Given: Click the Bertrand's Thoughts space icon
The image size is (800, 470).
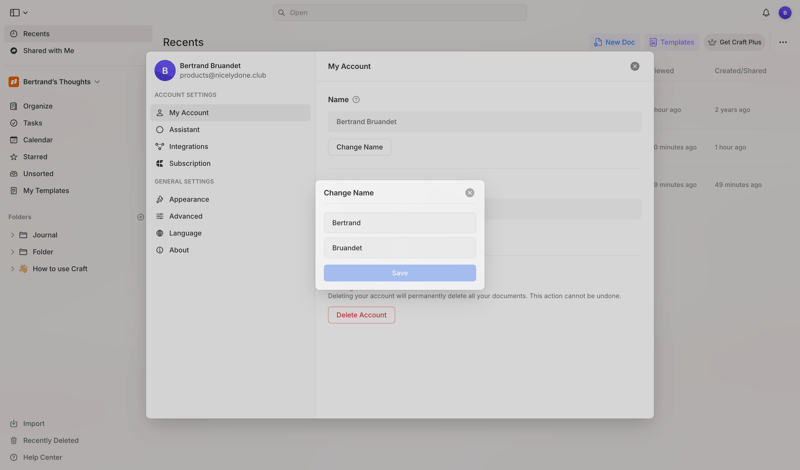Looking at the screenshot, I should pyautogui.click(x=14, y=82).
